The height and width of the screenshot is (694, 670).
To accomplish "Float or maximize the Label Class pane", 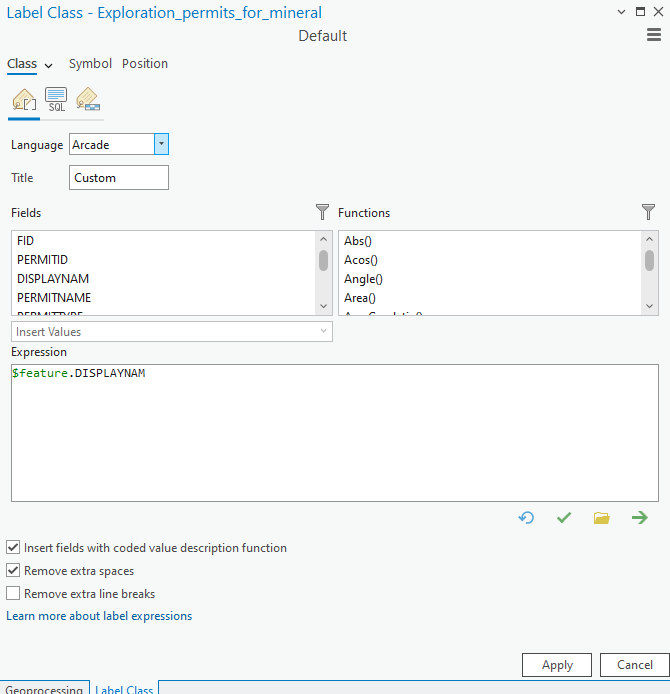I will click(x=640, y=12).
